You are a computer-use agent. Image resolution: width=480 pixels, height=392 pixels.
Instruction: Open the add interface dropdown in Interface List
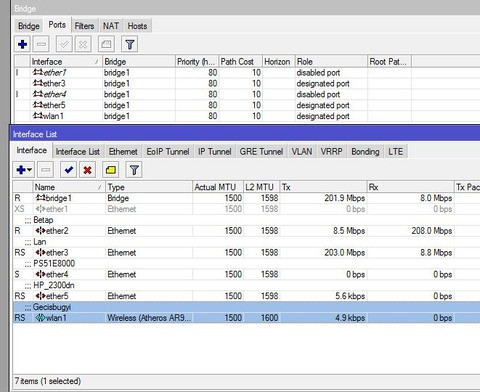pos(24,170)
